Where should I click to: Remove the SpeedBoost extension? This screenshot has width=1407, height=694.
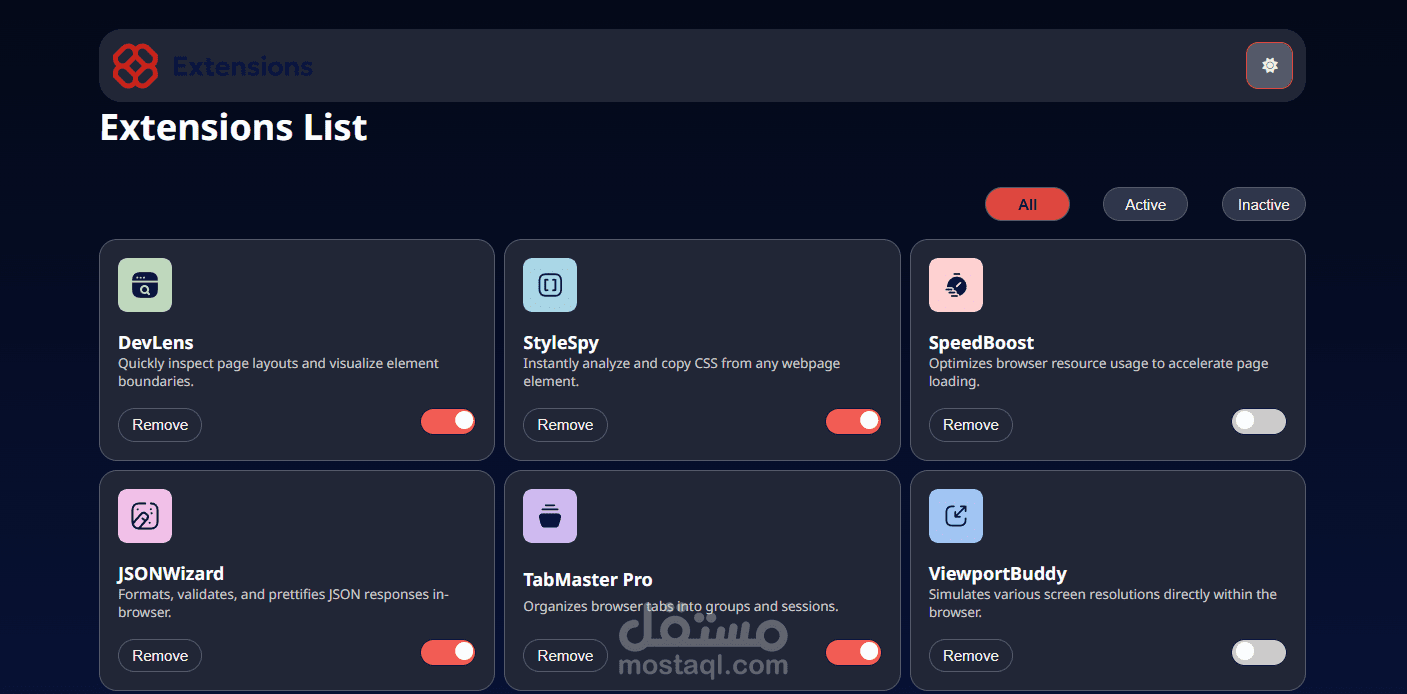click(x=971, y=425)
